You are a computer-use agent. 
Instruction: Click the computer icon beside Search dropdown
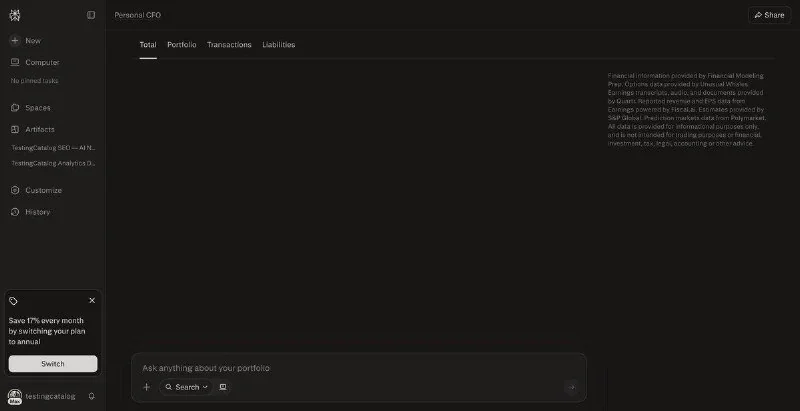223,388
